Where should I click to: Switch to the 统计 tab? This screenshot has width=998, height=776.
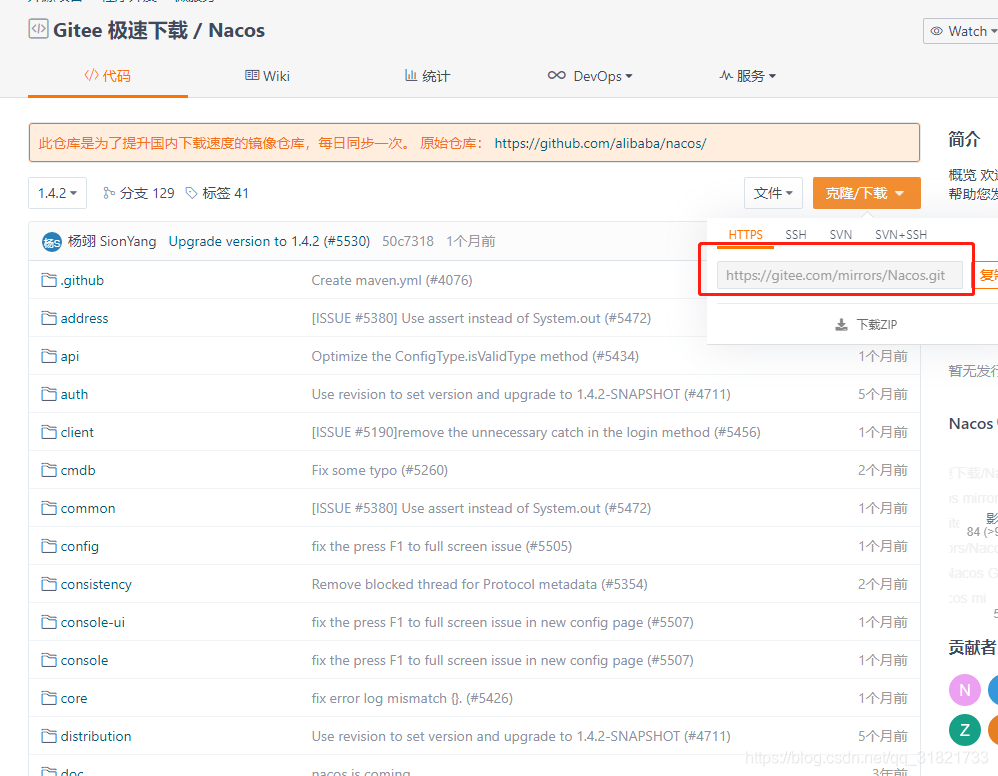(x=427, y=76)
